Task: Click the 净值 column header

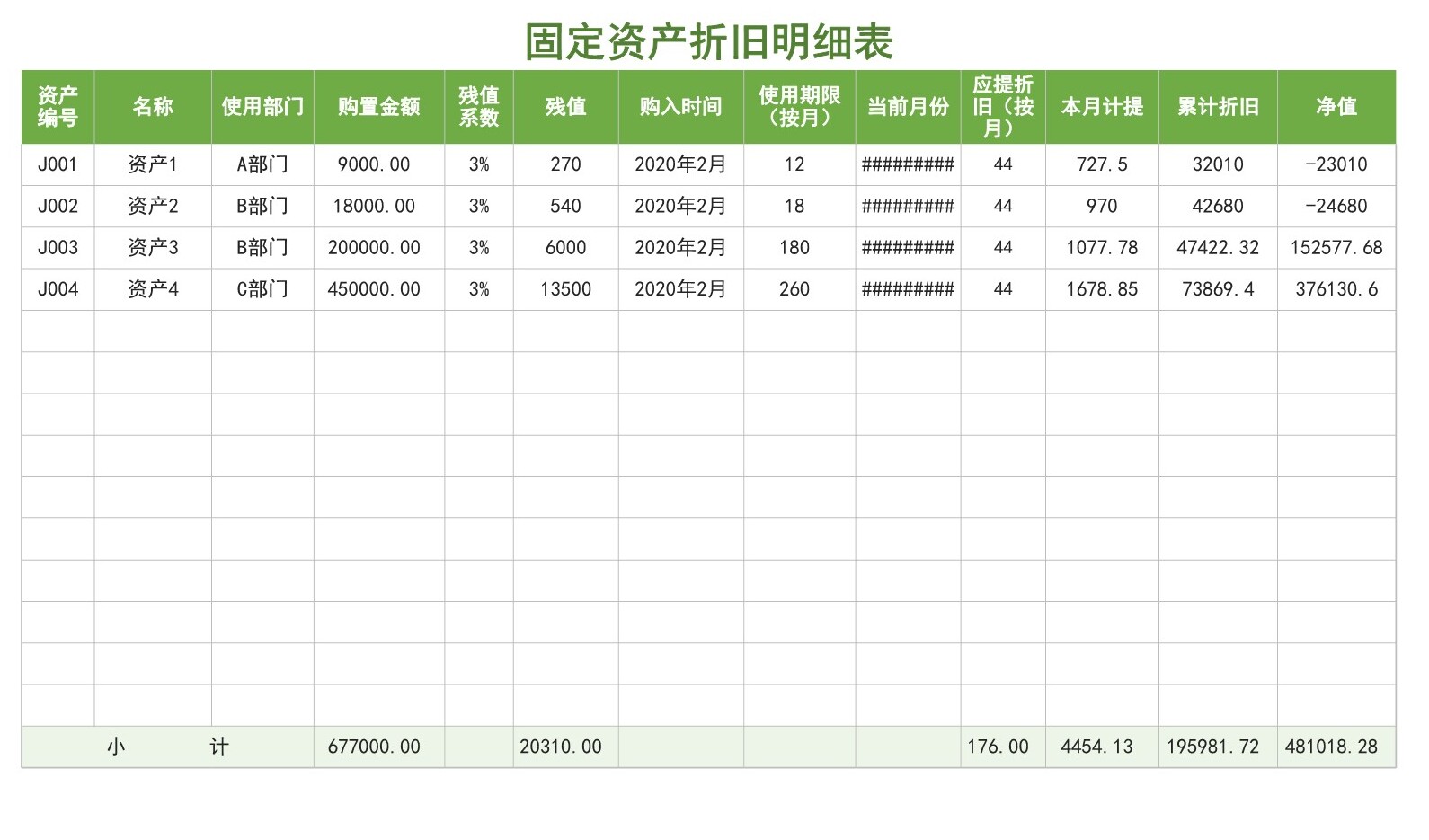Action: [x=1336, y=107]
